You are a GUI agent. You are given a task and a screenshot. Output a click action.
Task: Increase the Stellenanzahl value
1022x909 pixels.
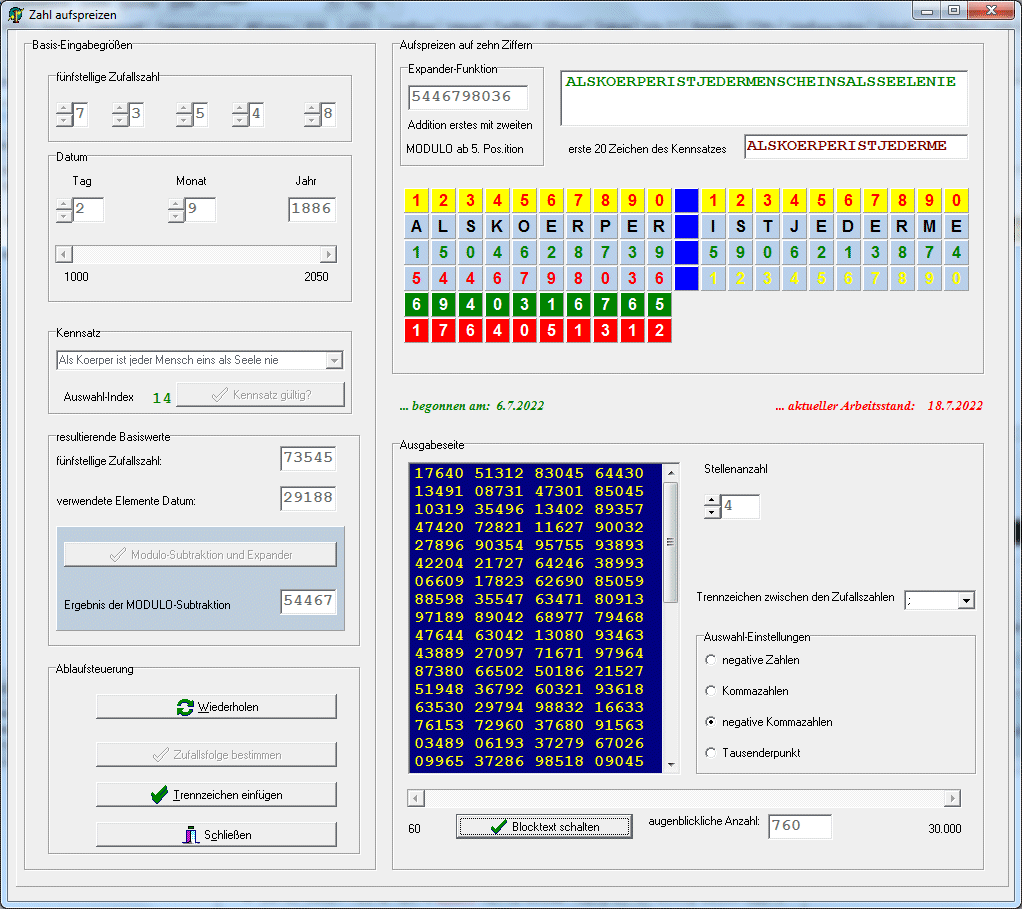pos(712,500)
